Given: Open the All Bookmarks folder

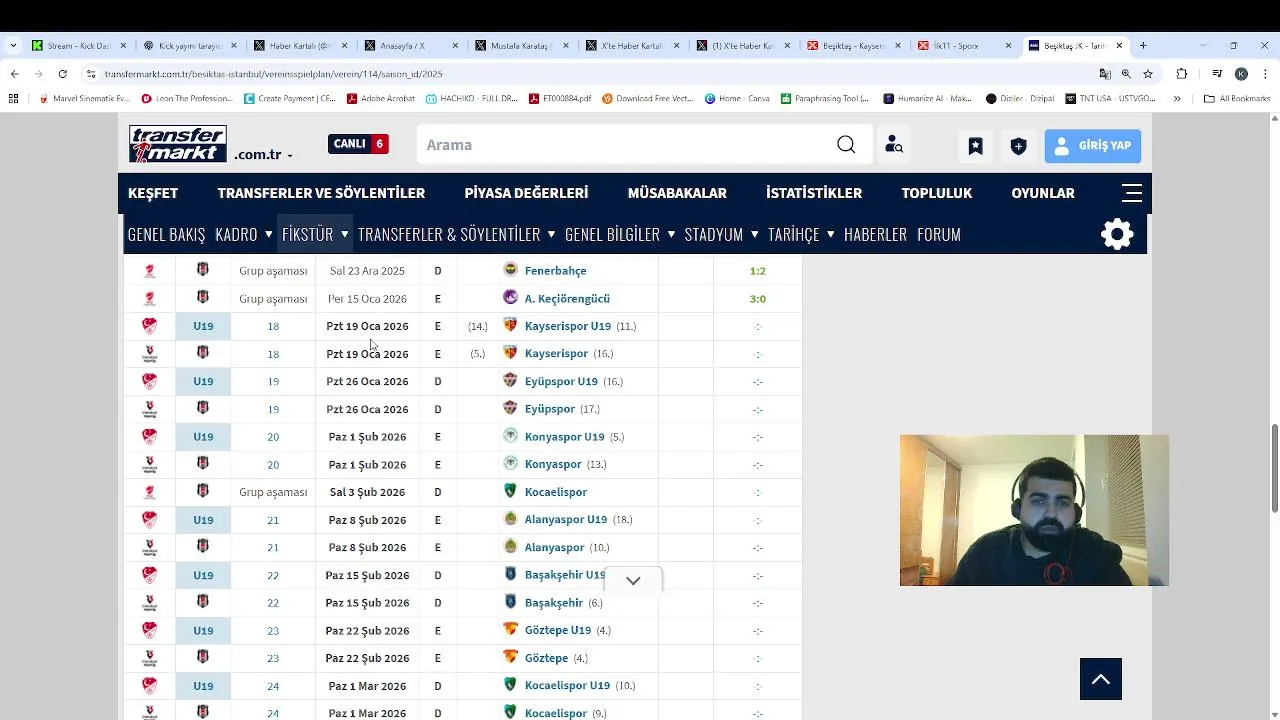Looking at the screenshot, I should [x=1237, y=99].
